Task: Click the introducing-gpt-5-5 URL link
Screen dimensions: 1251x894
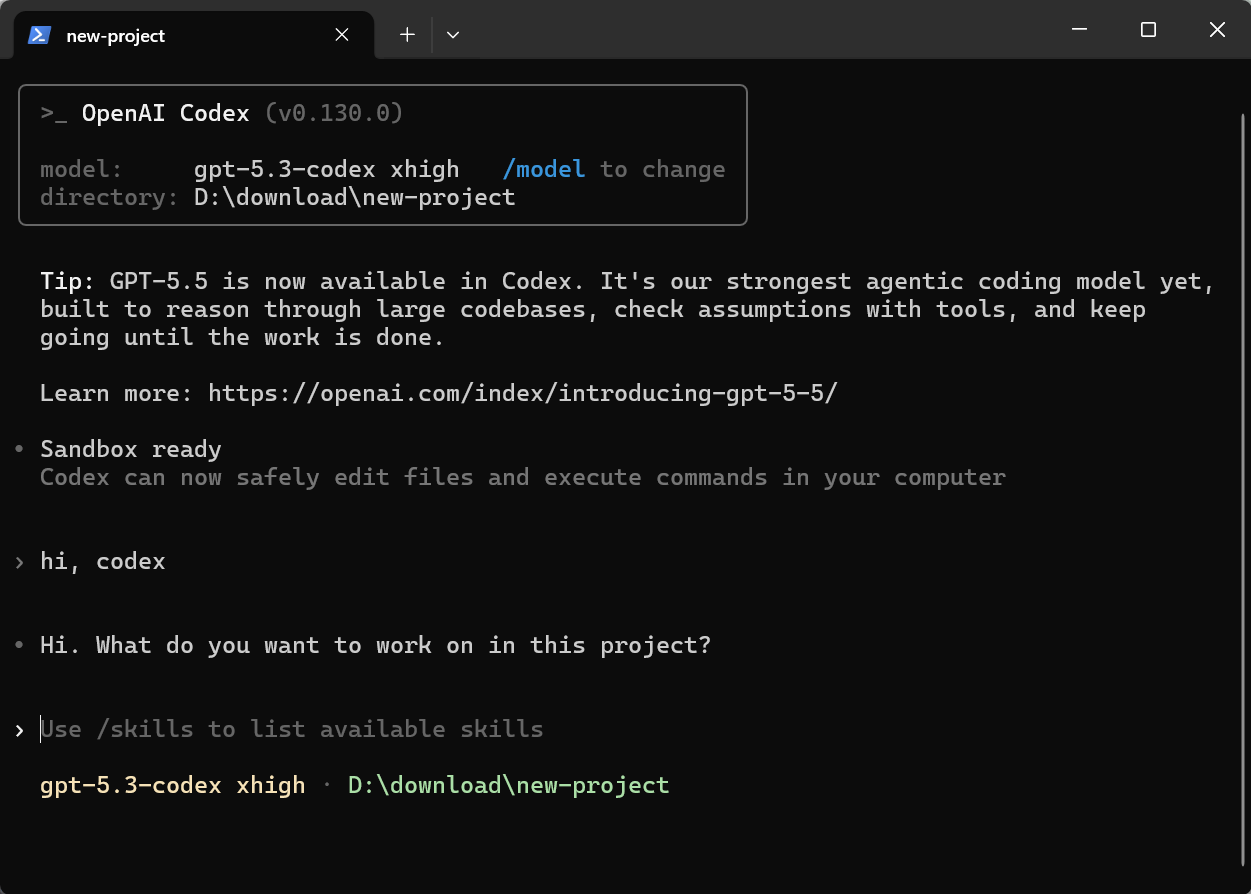Action: point(523,393)
